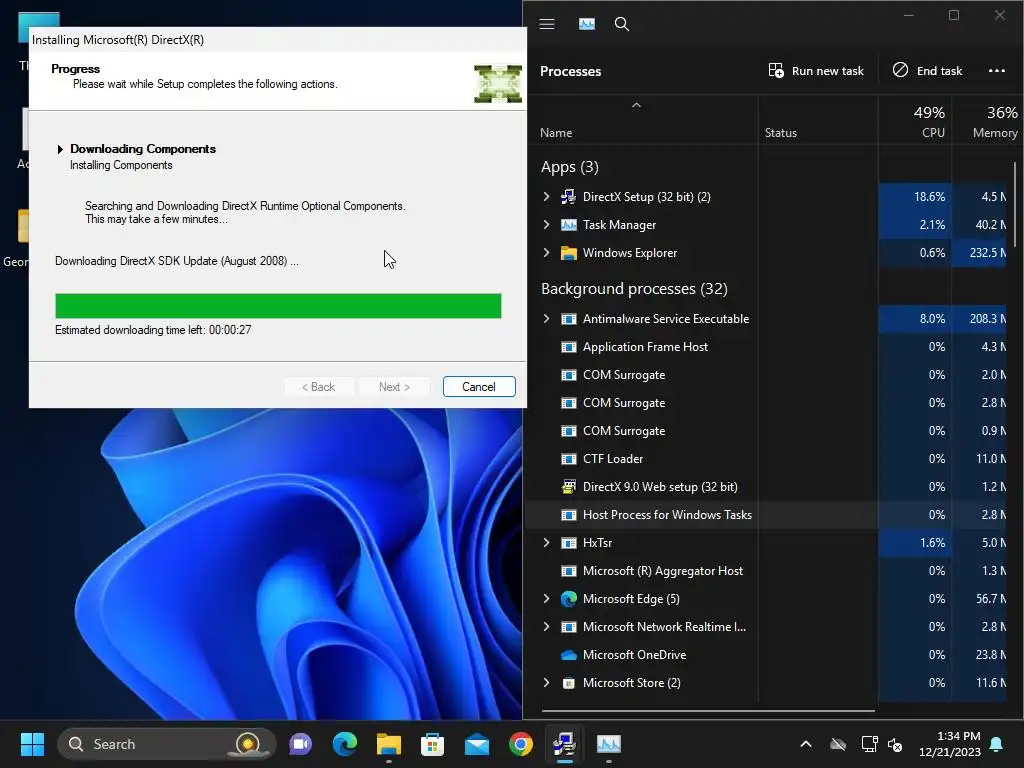Click the muted volume tray icon
This screenshot has width=1024, height=768.
[x=895, y=744]
